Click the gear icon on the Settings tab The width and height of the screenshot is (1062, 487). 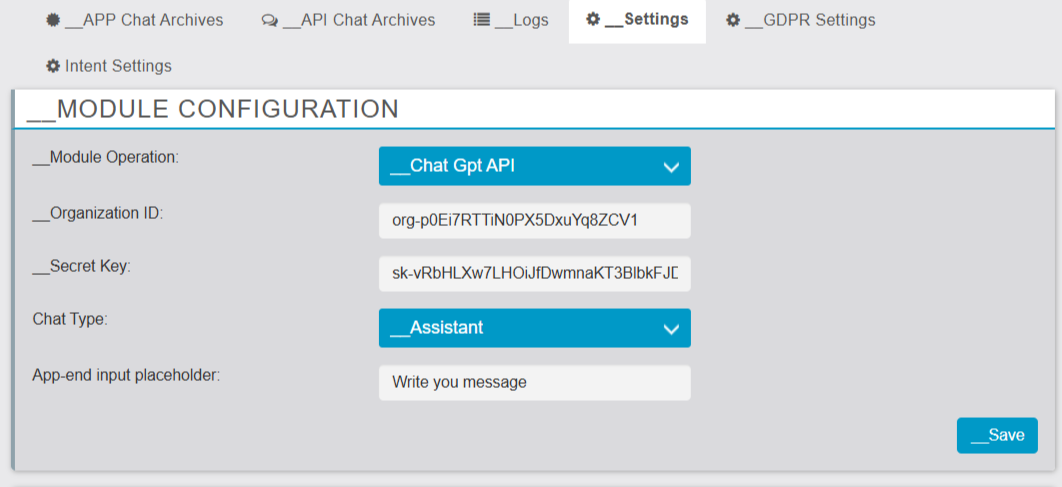click(593, 19)
